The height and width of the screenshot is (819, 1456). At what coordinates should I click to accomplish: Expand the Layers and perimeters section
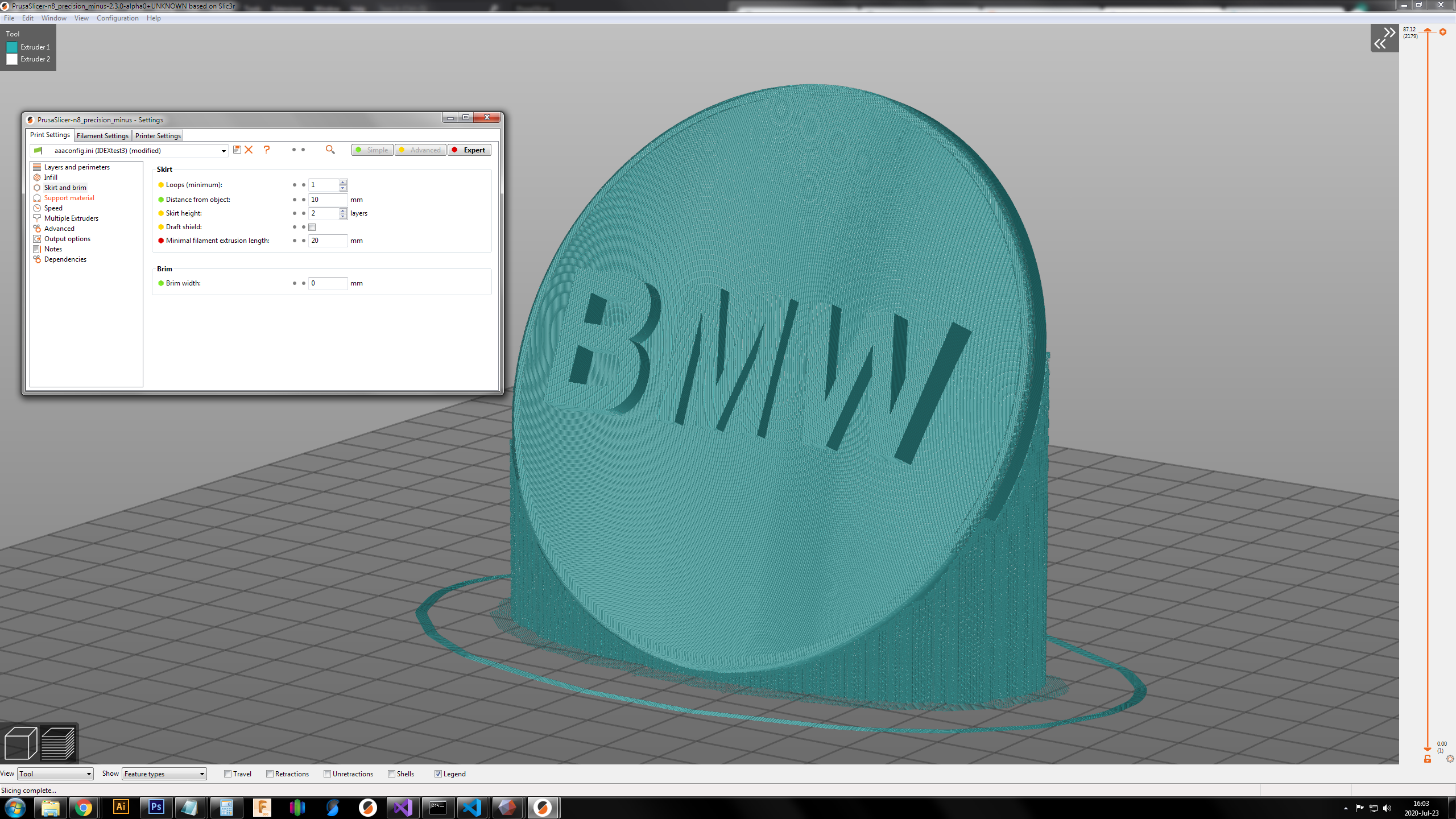click(76, 167)
